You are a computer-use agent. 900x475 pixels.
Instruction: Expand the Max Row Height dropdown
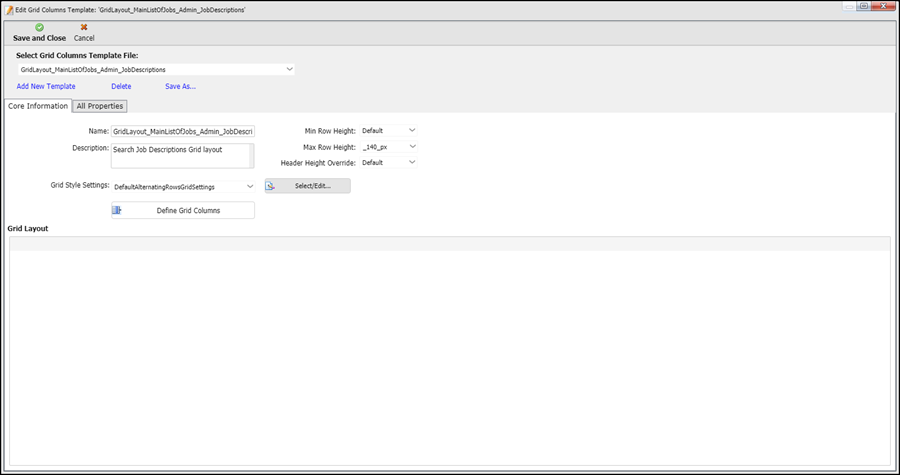(411, 146)
